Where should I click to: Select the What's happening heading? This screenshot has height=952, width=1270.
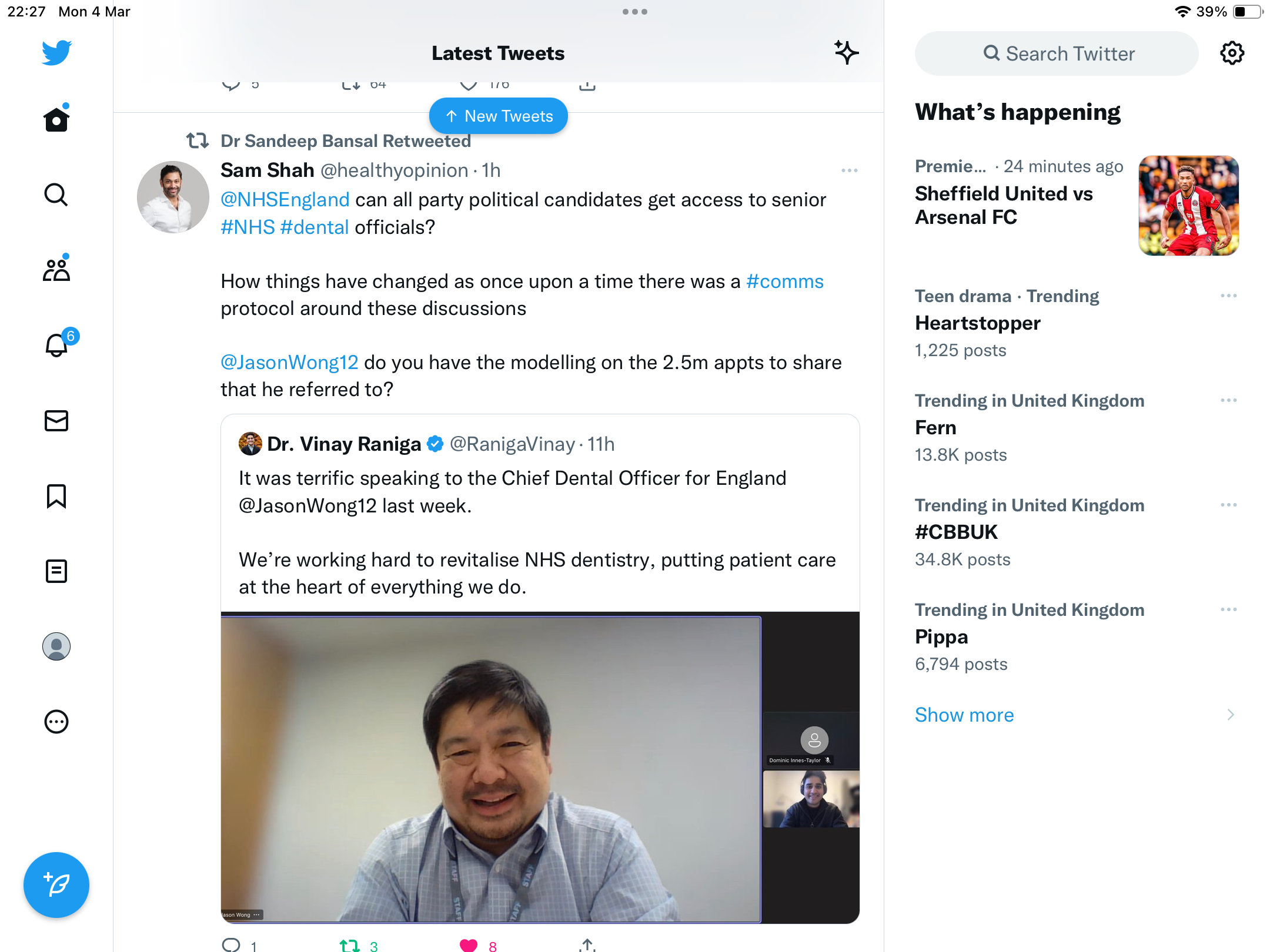click(x=1018, y=112)
